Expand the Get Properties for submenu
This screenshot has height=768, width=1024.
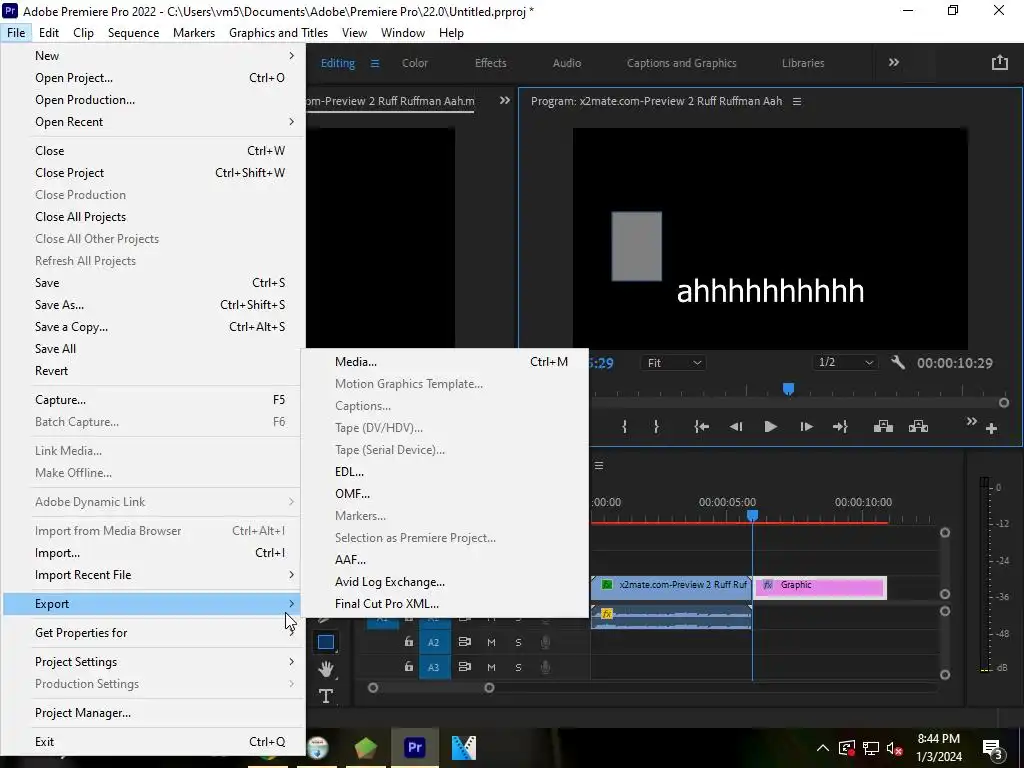point(154,633)
